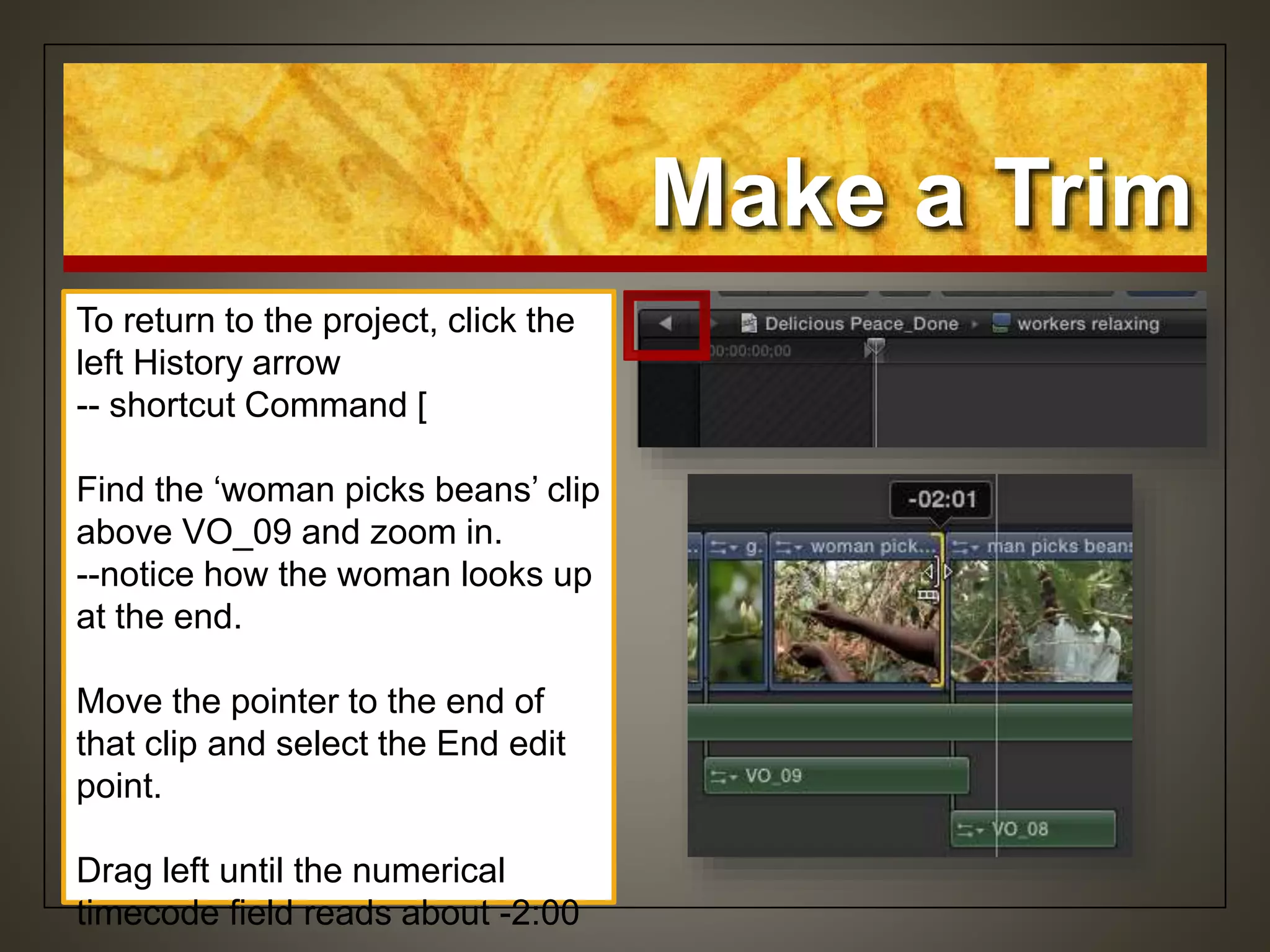Image resolution: width=1270 pixels, height=952 pixels.
Task: Open the man picks beans clip dropdown menu
Action: [x=967, y=547]
